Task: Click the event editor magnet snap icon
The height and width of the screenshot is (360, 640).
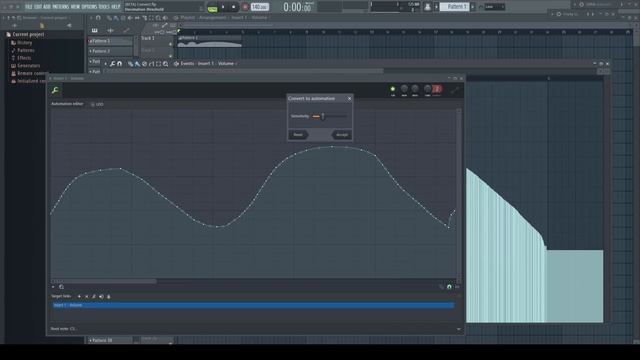Action: [120, 64]
